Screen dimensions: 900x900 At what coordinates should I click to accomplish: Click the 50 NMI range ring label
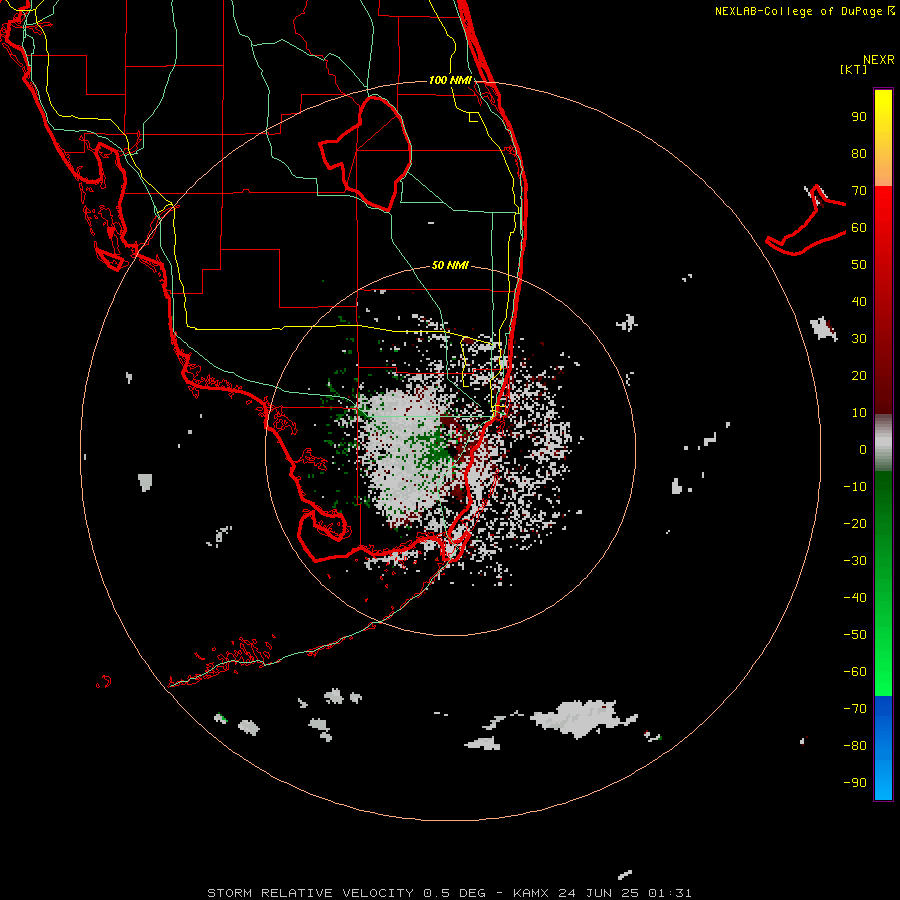450,265
